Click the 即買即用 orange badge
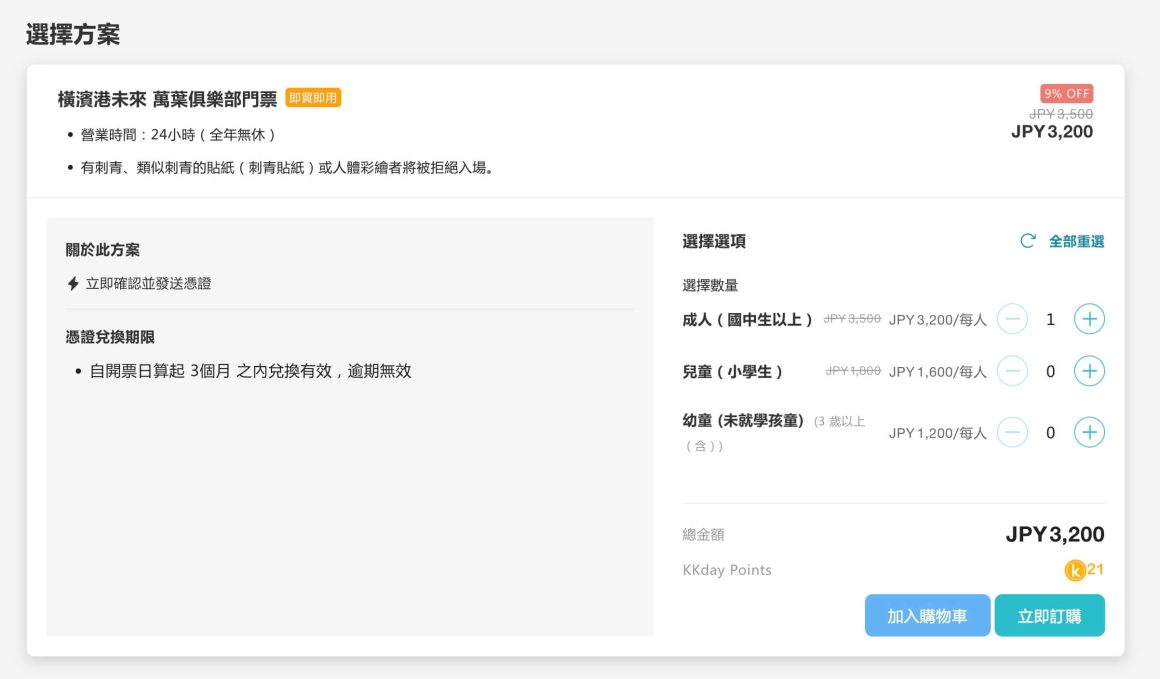This screenshot has width=1160, height=679. point(313,98)
